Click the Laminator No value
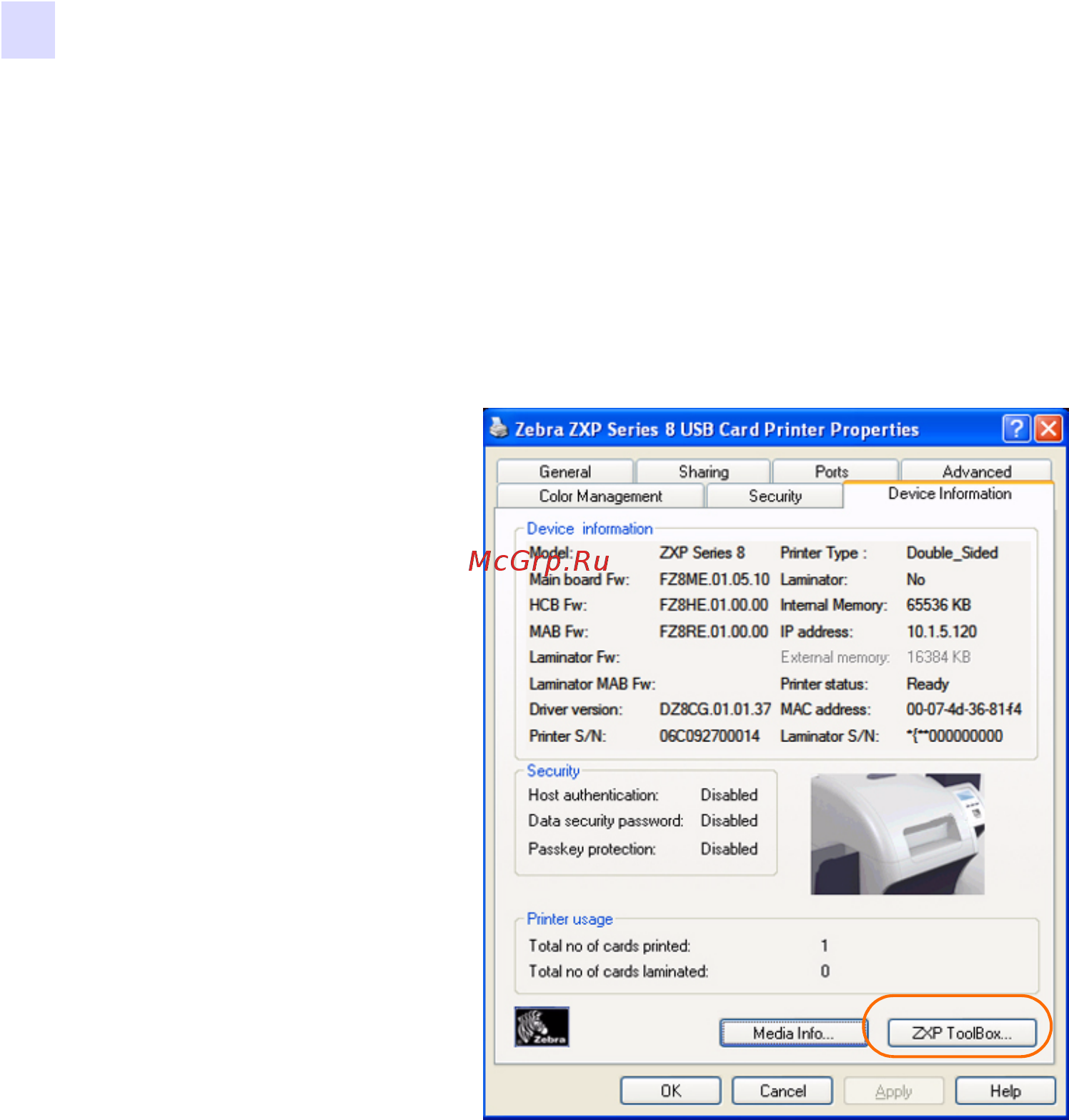The height and width of the screenshot is (1120, 1069). click(x=915, y=579)
